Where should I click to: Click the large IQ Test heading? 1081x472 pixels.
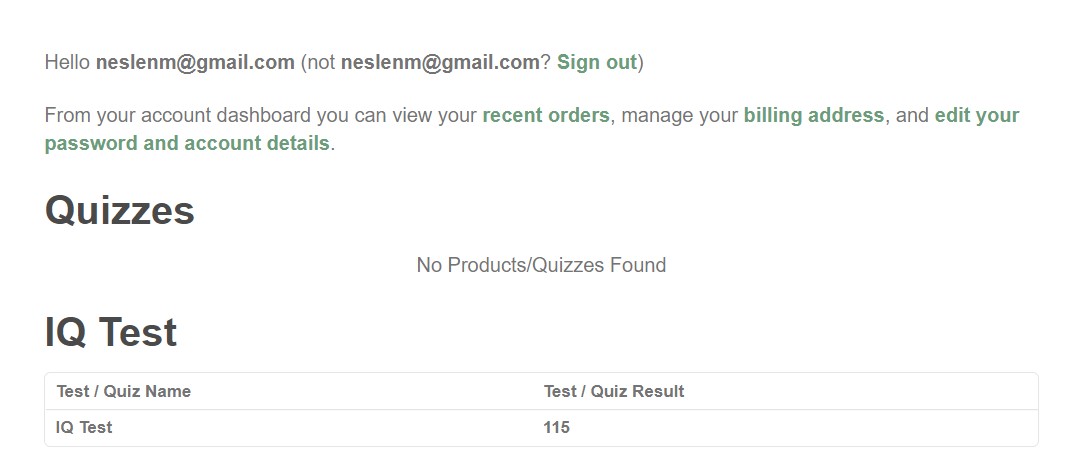111,332
